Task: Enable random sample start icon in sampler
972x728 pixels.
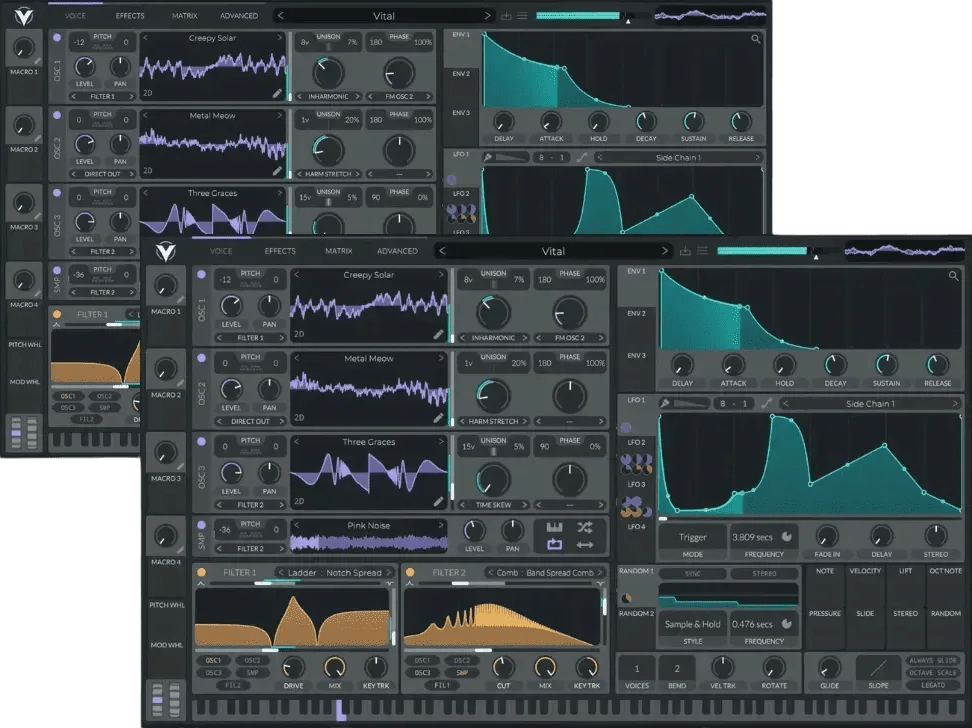Action: (585, 526)
